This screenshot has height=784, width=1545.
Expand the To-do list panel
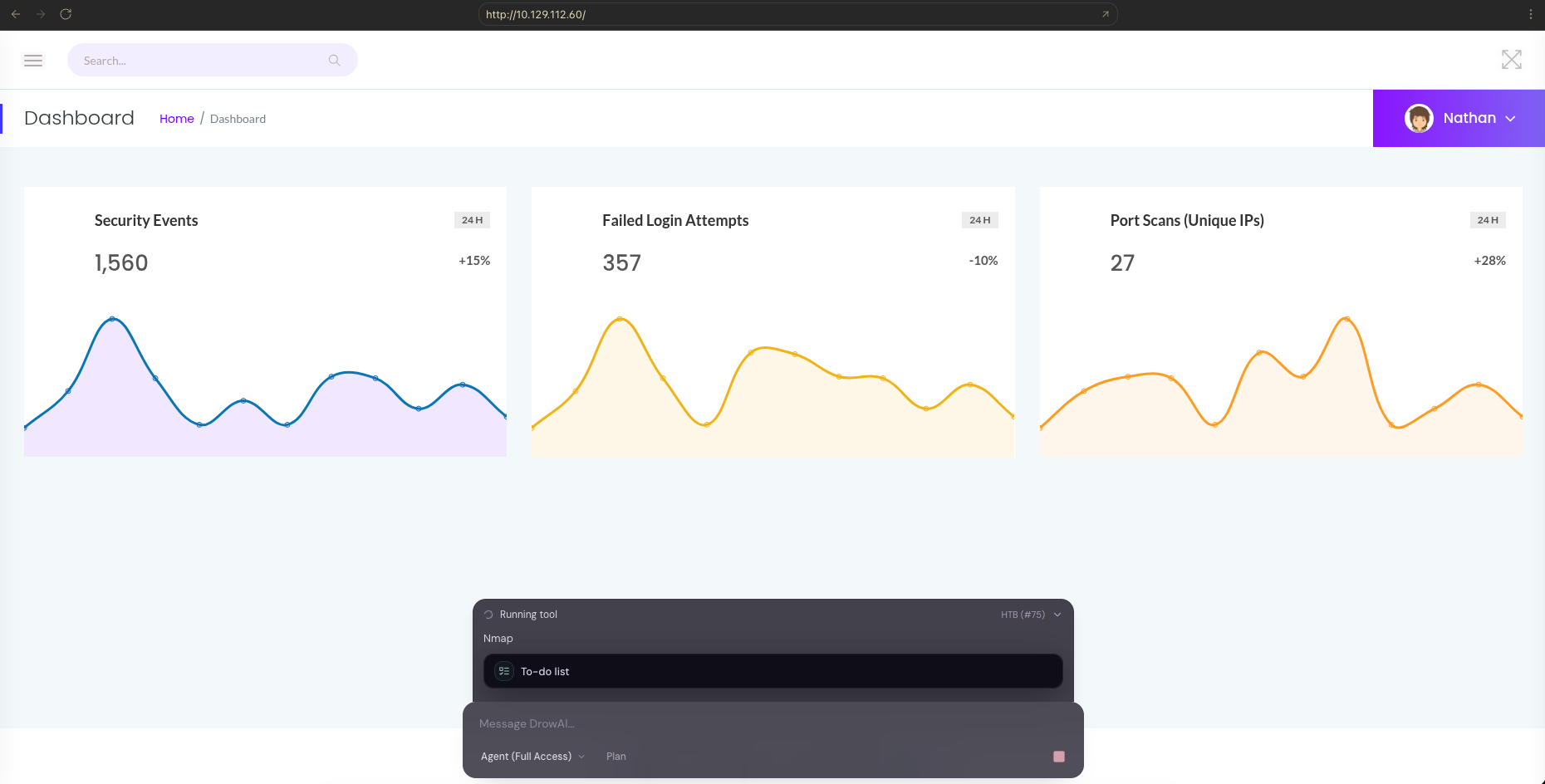click(772, 671)
